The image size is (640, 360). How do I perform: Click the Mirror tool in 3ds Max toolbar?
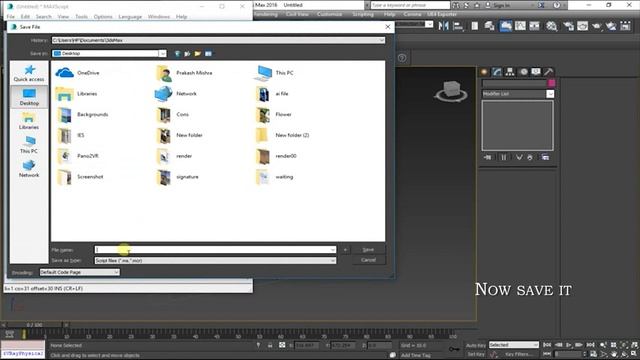(443, 26)
